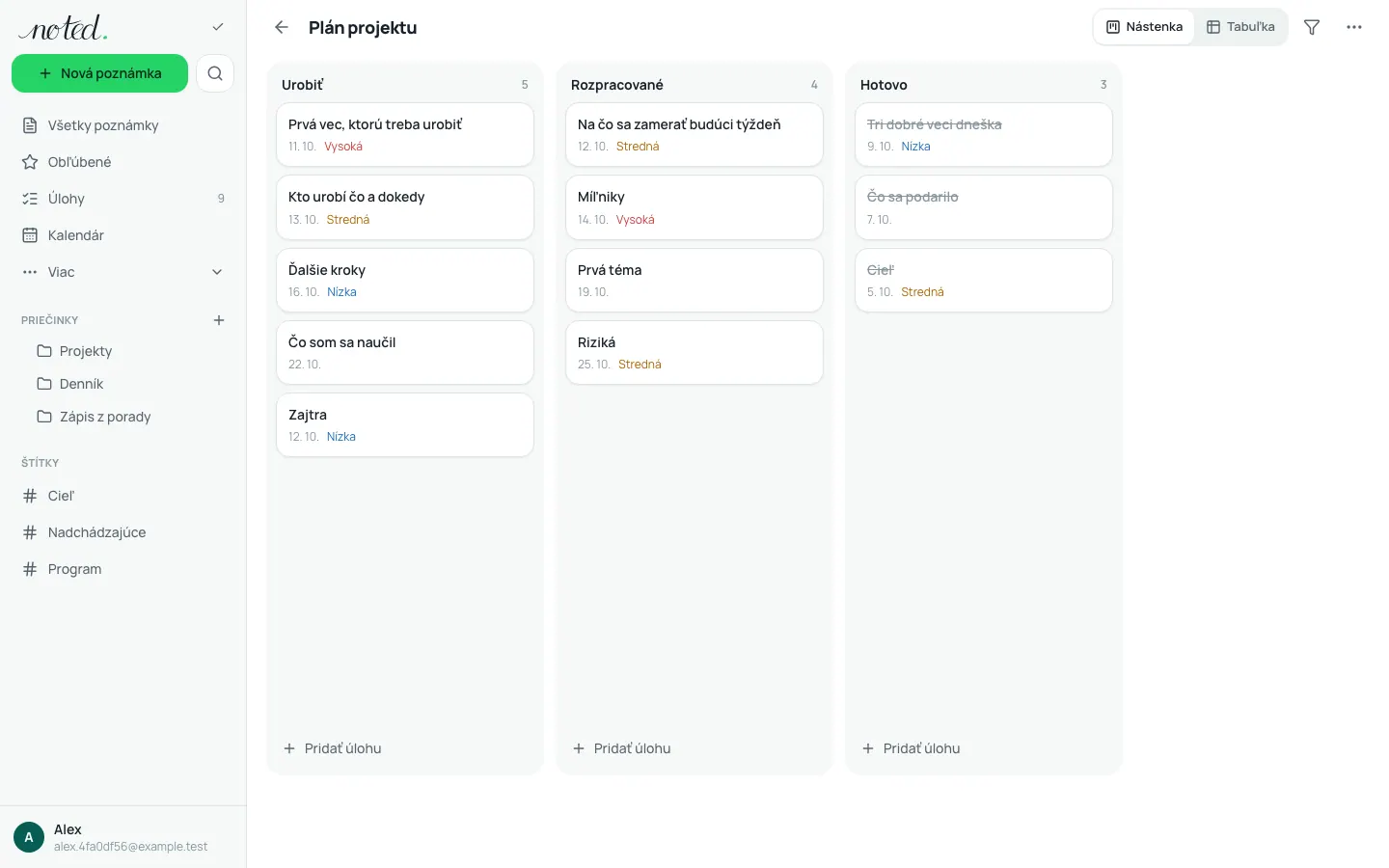Open the Projekty folder
This screenshot has height=868, width=1389.
[123, 351]
